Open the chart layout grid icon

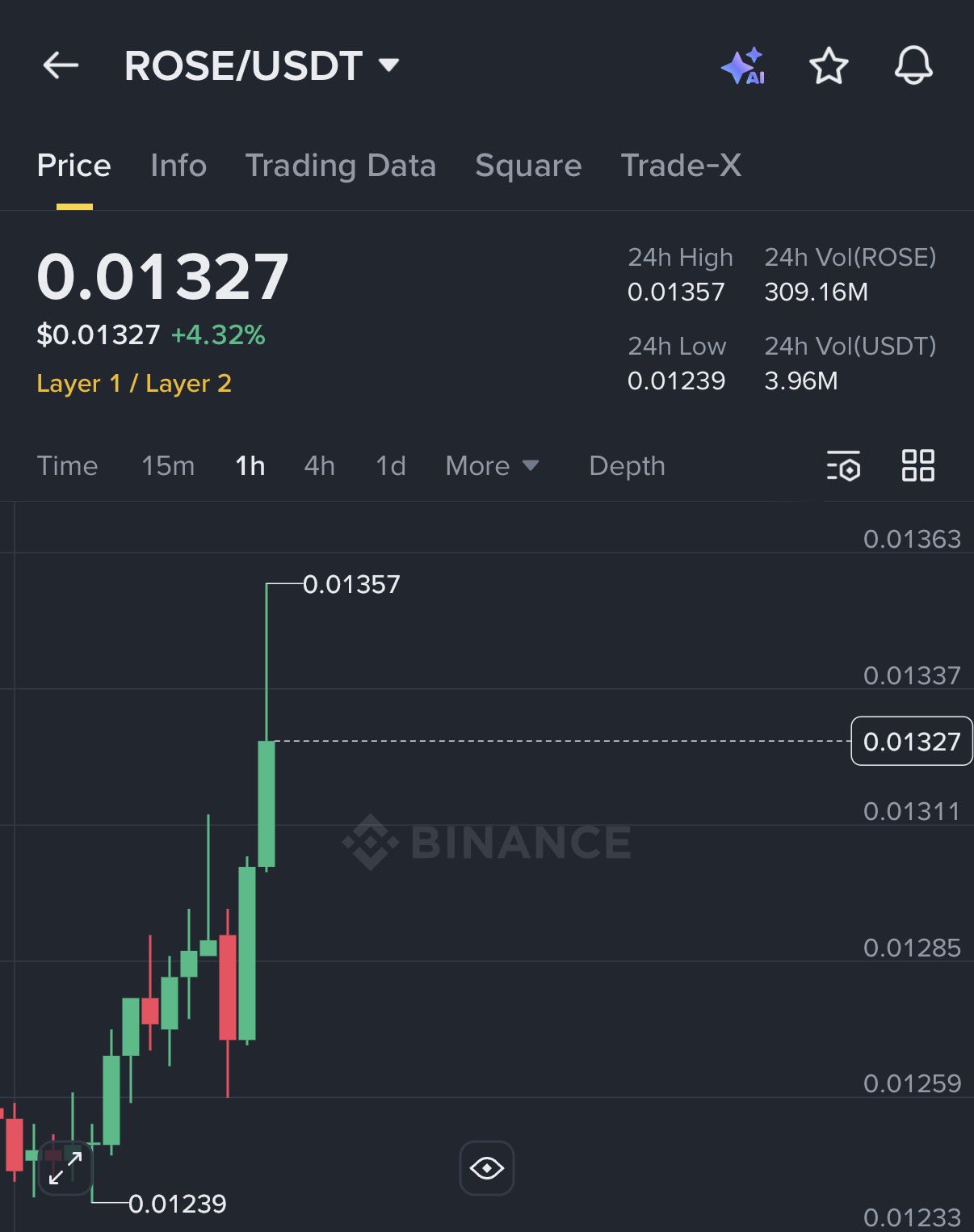(918, 466)
